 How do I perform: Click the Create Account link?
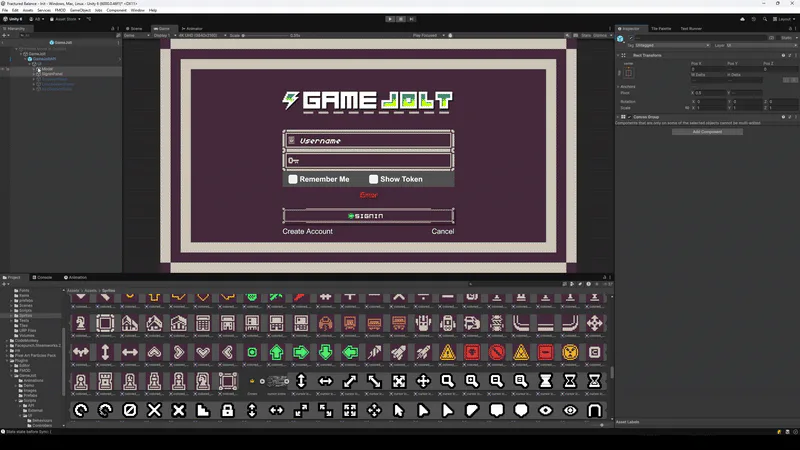click(x=307, y=231)
